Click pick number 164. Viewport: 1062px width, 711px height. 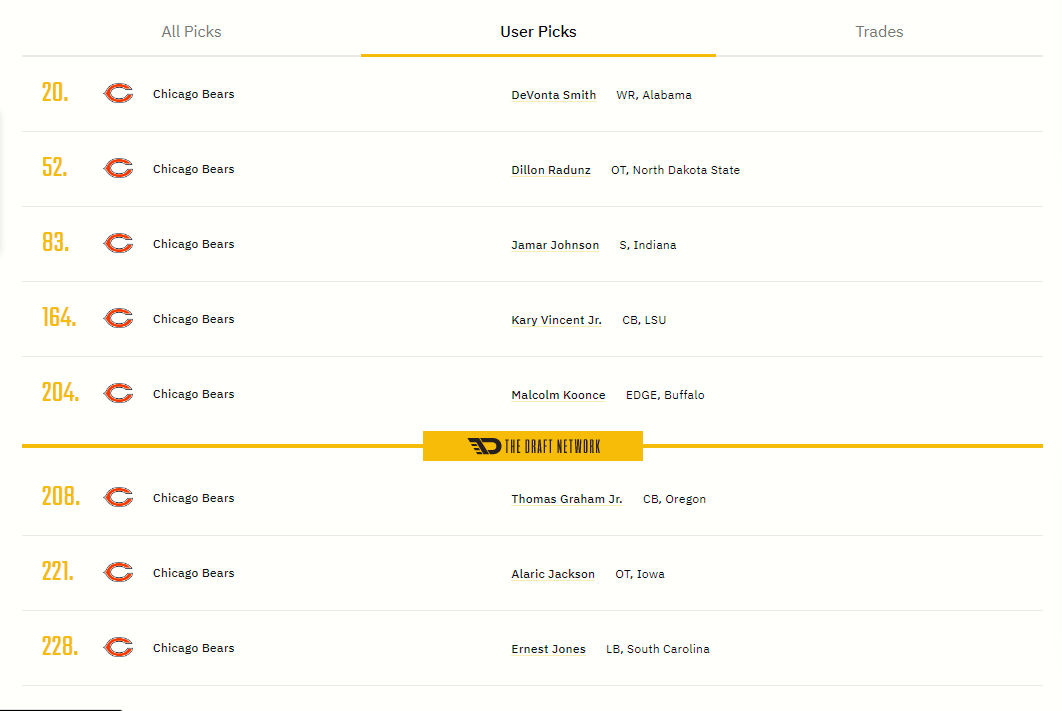click(x=58, y=318)
